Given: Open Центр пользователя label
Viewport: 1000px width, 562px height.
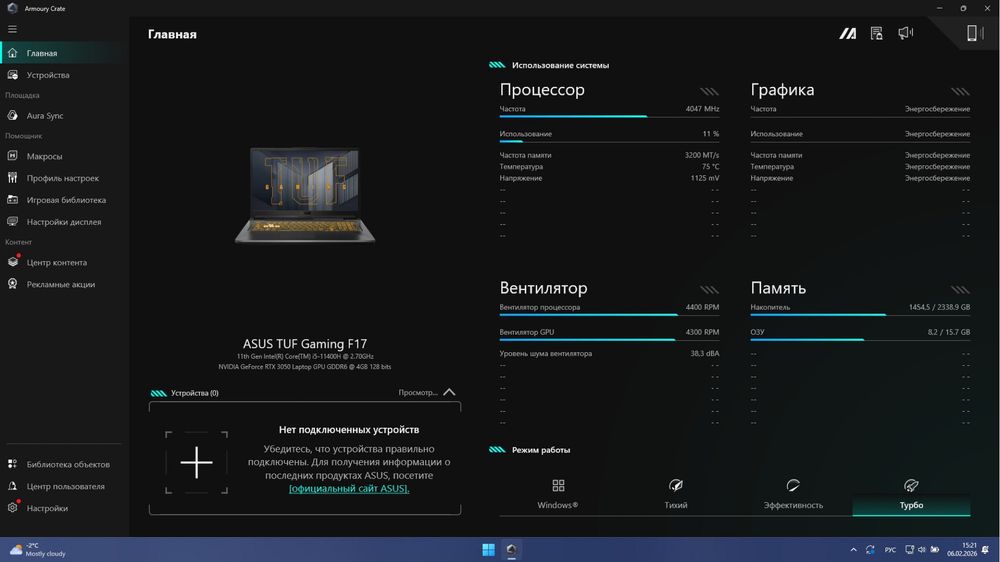Looking at the screenshot, I should pos(66,486).
